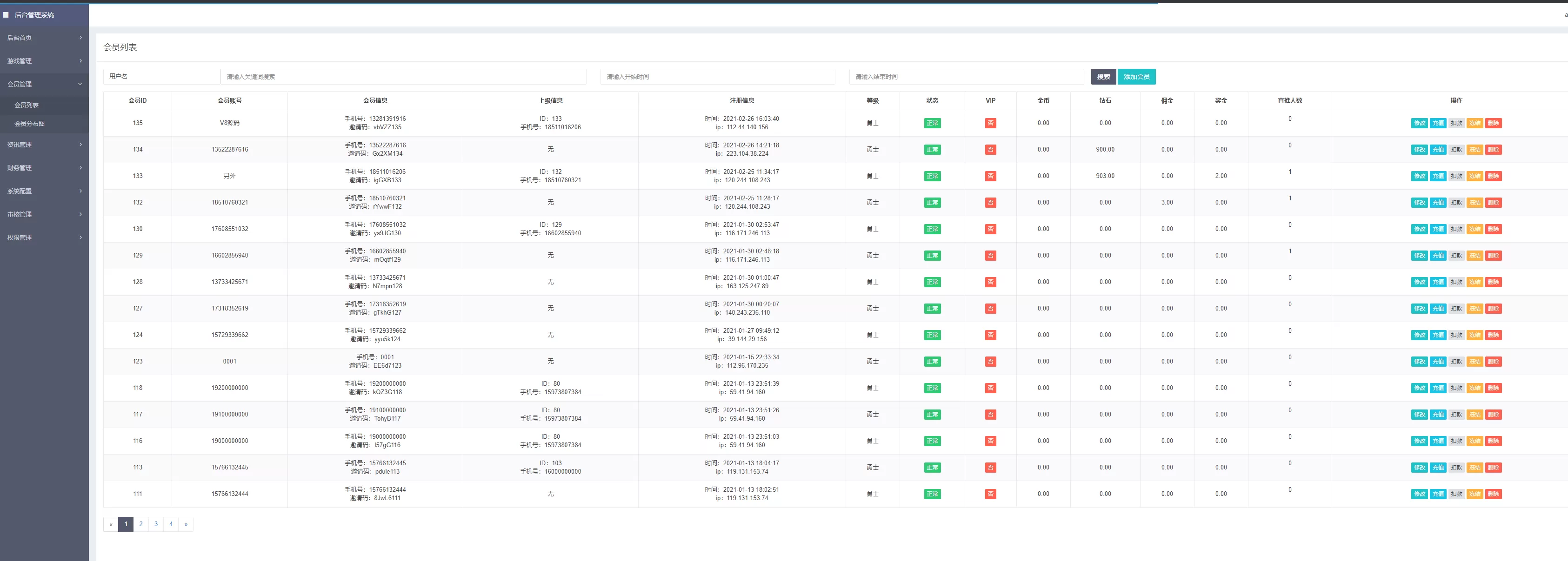Click the green 正常 badge for member 129
This screenshot has width=1568, height=561.
point(932,256)
